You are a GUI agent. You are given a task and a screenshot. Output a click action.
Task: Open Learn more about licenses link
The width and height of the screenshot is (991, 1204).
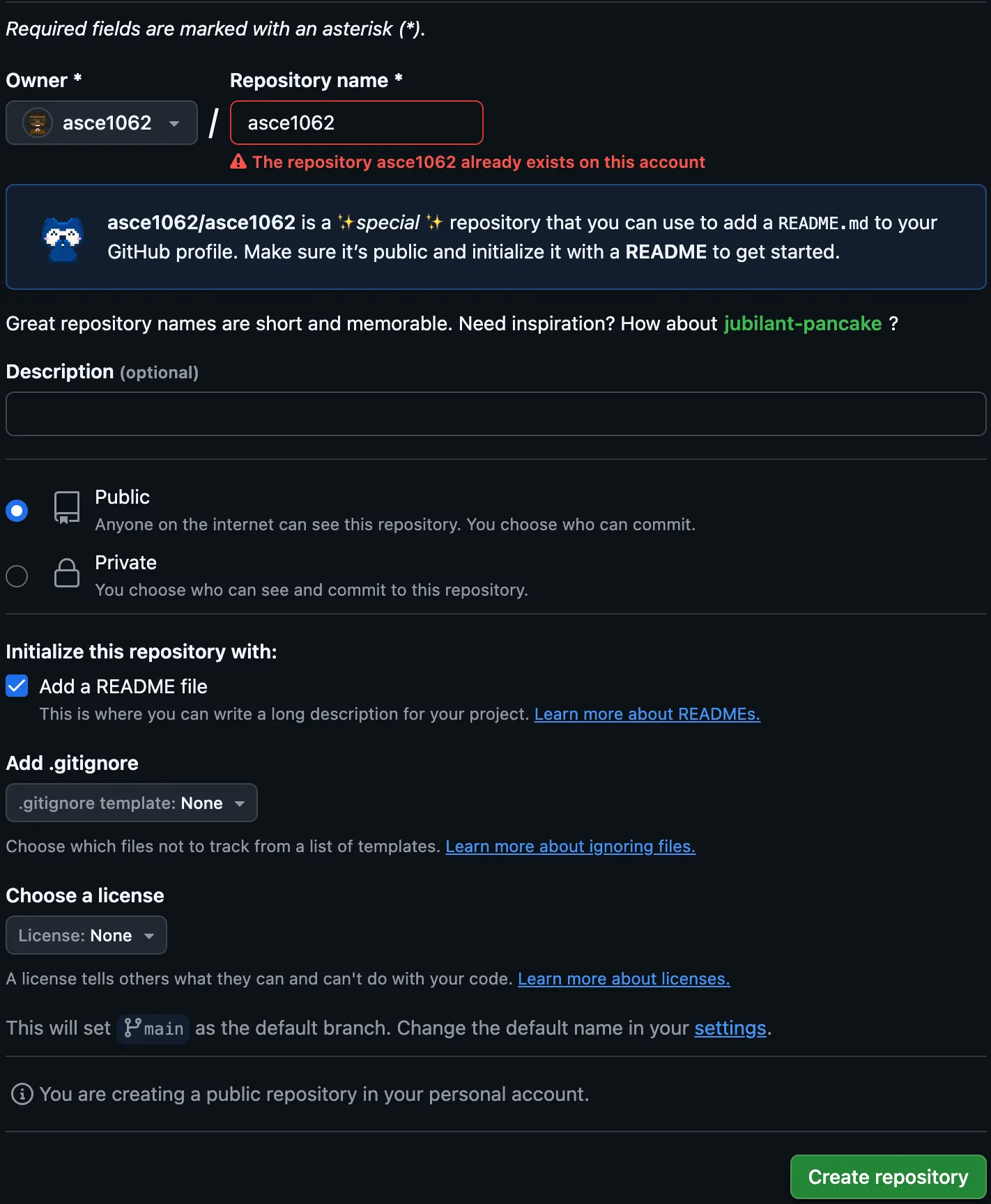(x=624, y=979)
